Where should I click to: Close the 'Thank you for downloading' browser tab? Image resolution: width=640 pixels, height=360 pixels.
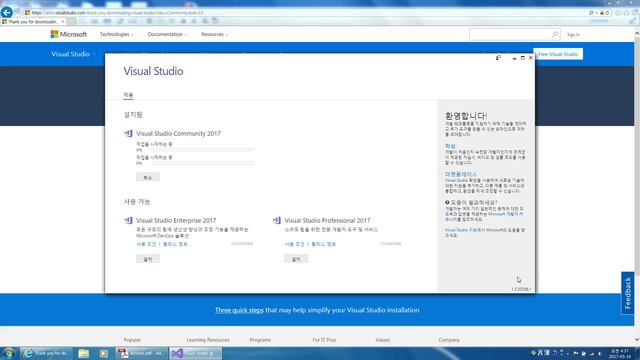click(x=63, y=22)
